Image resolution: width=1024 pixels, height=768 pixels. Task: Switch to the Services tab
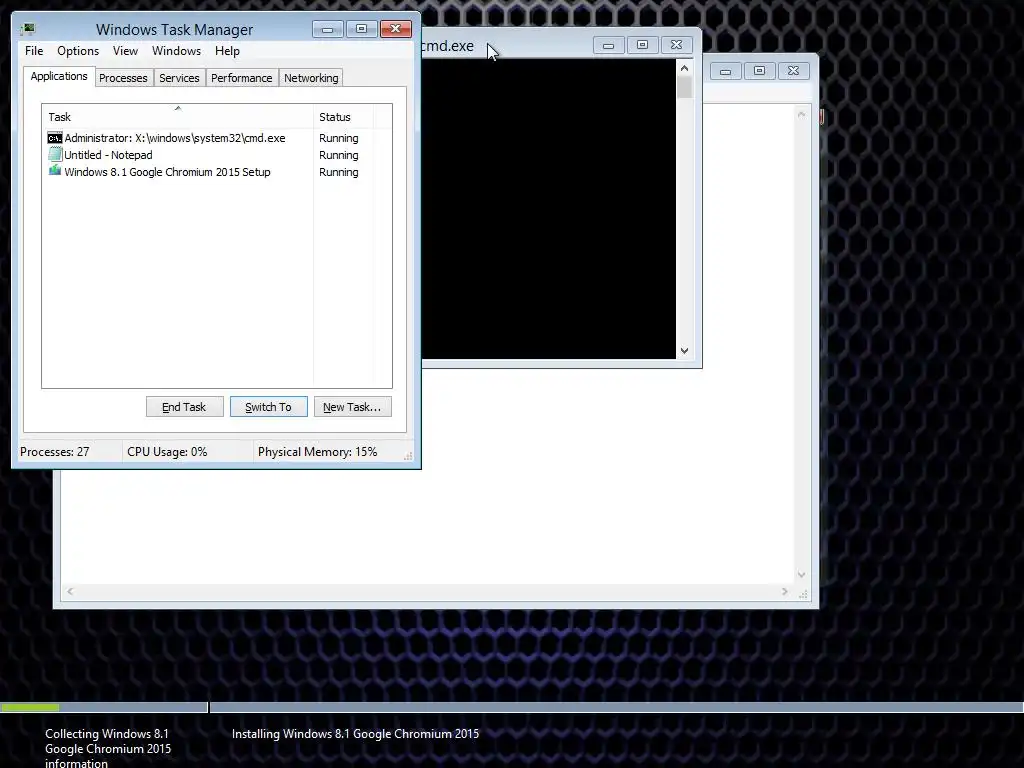[179, 78]
